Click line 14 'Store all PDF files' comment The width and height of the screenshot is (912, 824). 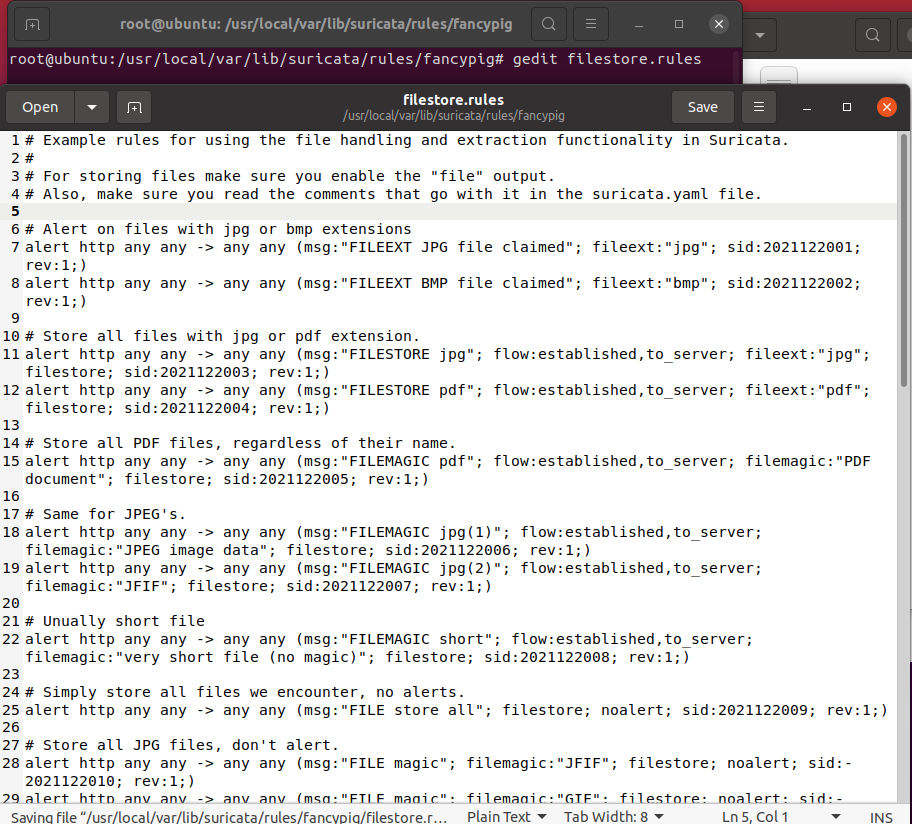241,443
